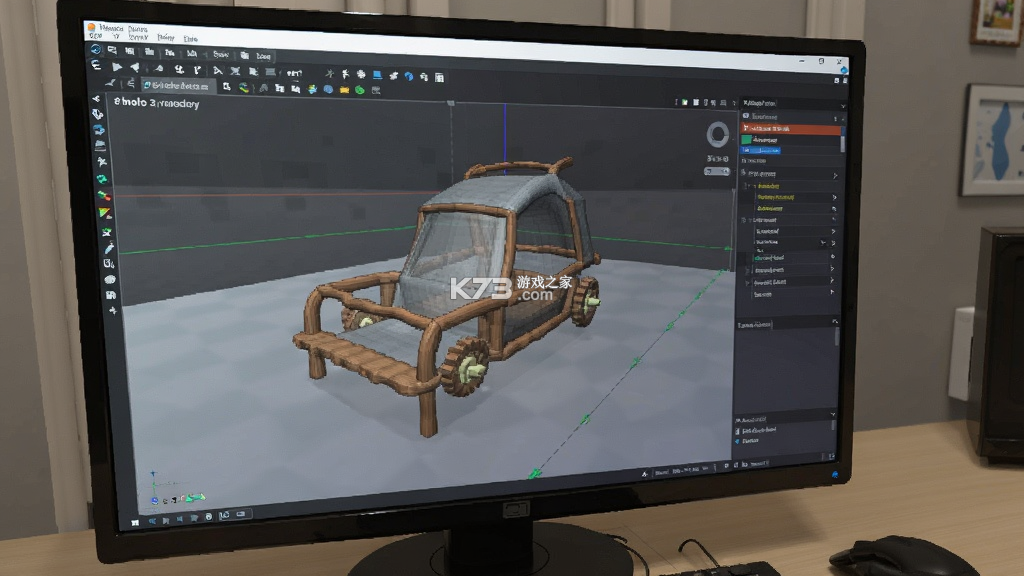Switch to the open document tab in the toolbar
The height and width of the screenshot is (576, 1024).
pos(177,86)
